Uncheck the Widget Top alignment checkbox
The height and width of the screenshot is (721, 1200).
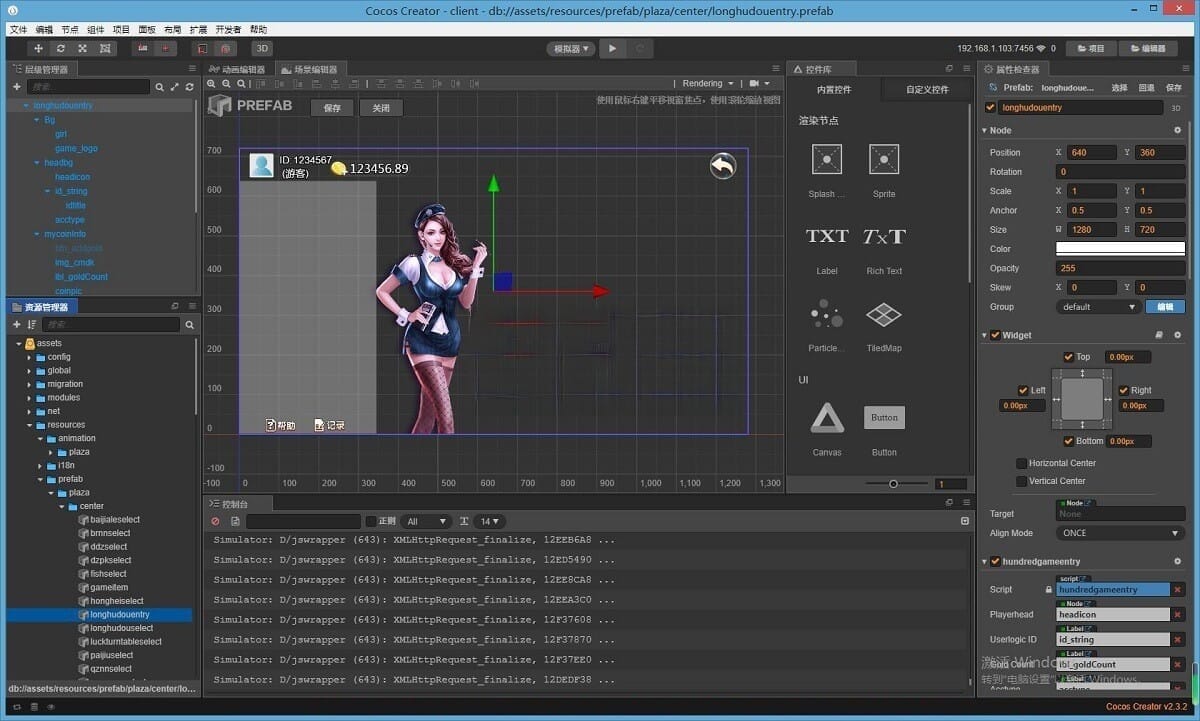pos(1069,357)
